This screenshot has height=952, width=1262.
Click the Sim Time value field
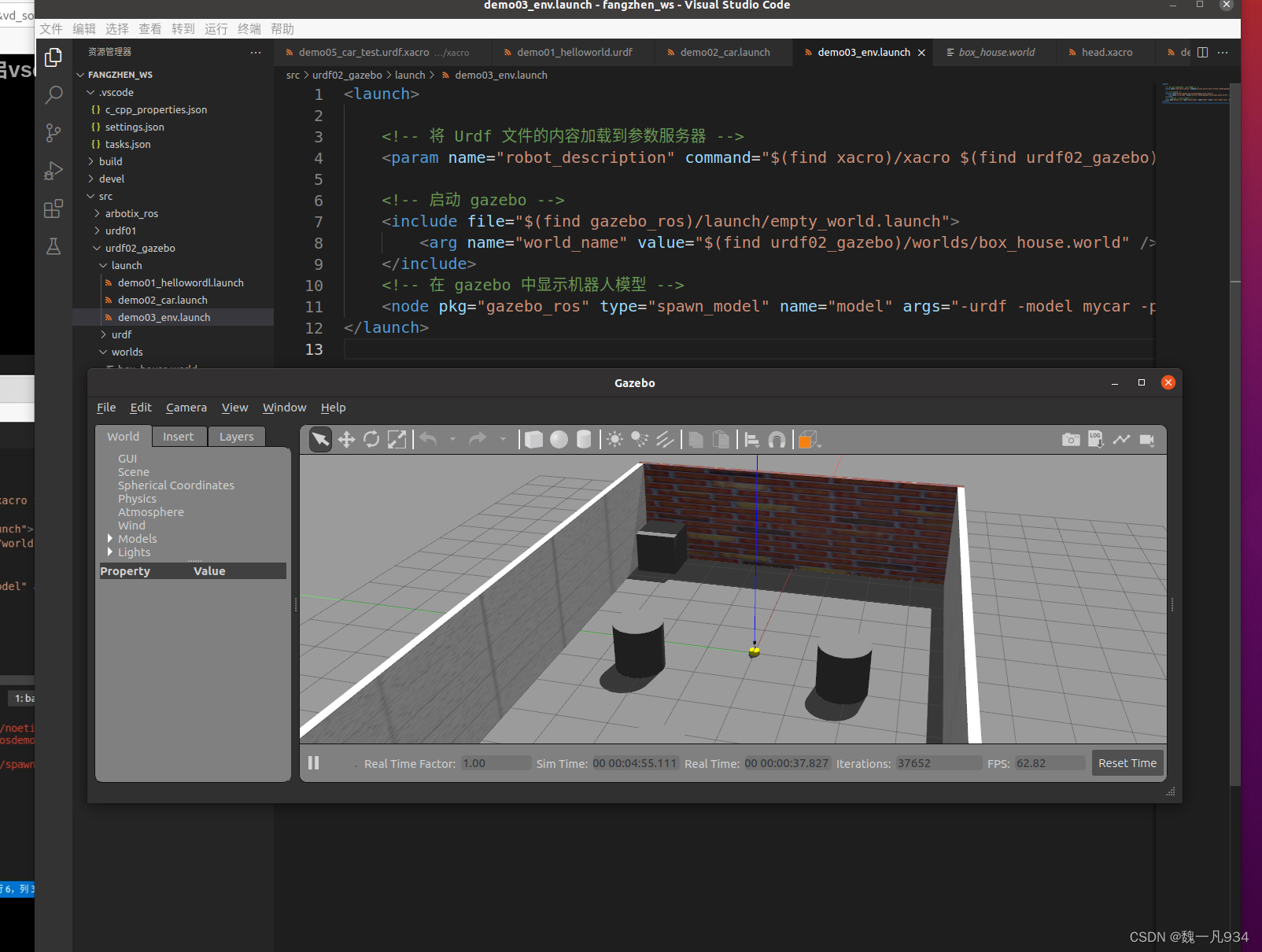[634, 763]
